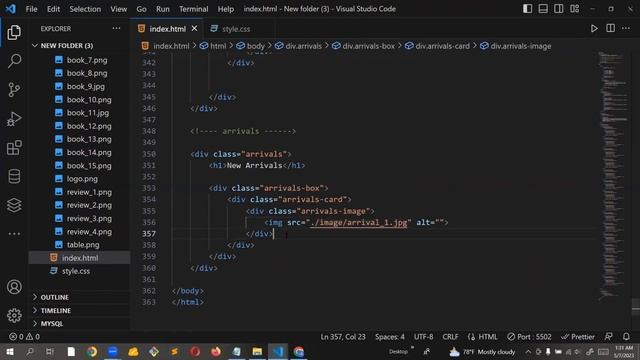
Task: Open style.css from the file tree
Action: (76, 271)
